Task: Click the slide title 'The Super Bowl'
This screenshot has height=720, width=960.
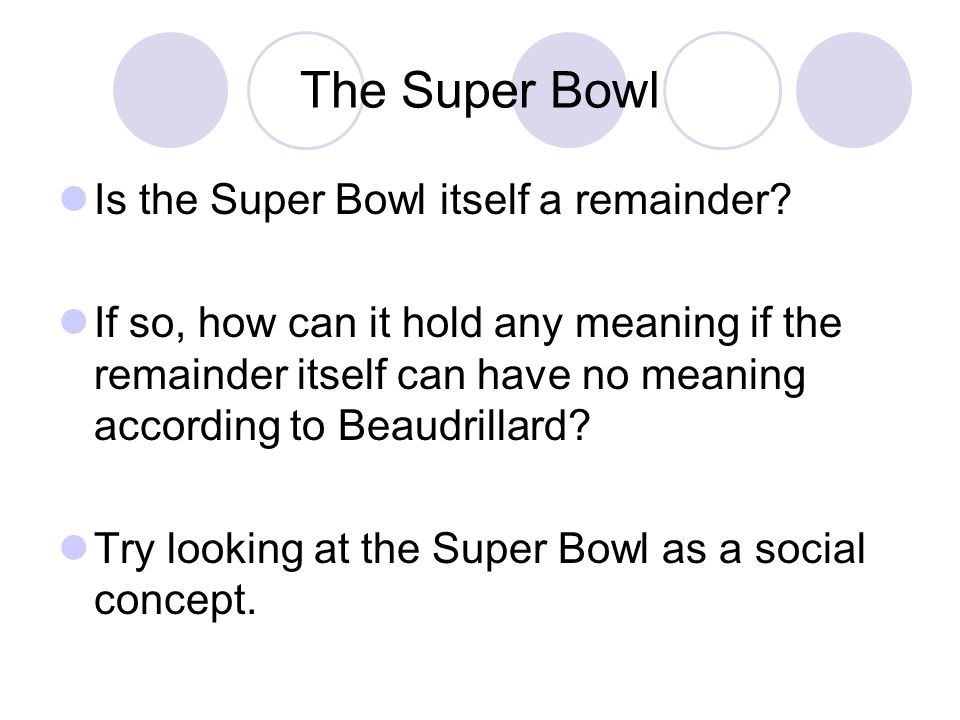Action: tap(479, 91)
